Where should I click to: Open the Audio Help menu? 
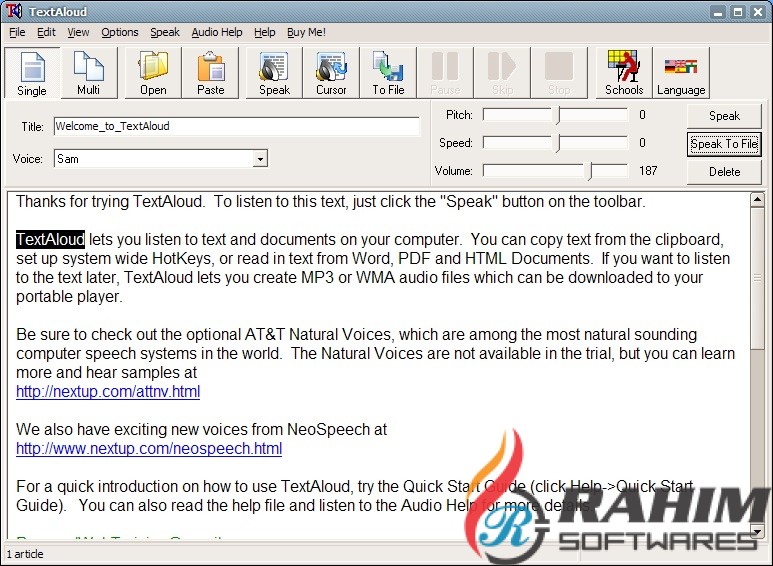coord(217,33)
